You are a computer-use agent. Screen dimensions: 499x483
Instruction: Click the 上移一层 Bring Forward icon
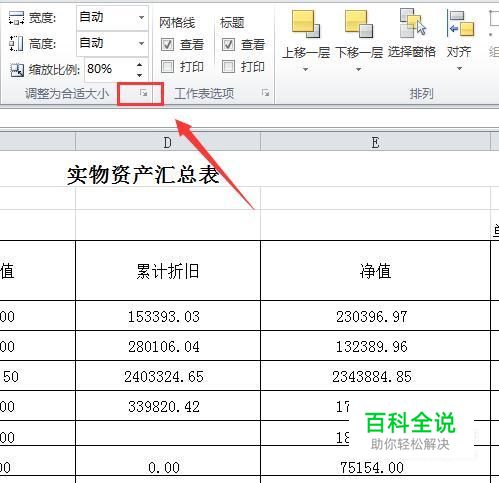306,24
